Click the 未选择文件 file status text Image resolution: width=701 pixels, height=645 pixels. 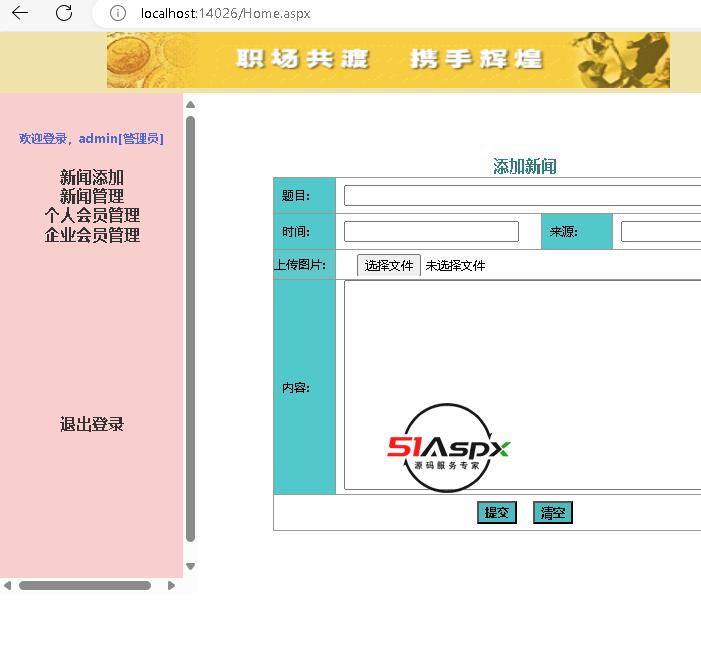tap(455, 266)
